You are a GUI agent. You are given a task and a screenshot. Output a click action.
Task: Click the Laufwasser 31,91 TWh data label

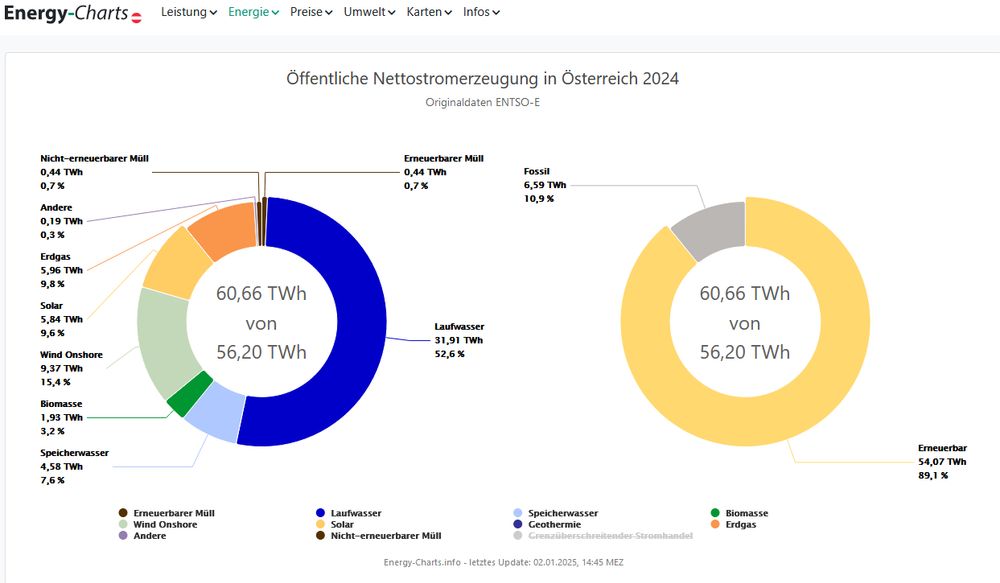(x=459, y=340)
